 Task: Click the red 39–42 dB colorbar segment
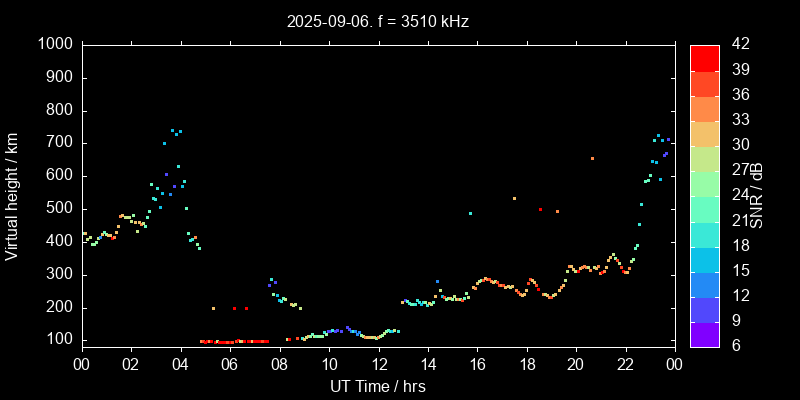pos(705,57)
